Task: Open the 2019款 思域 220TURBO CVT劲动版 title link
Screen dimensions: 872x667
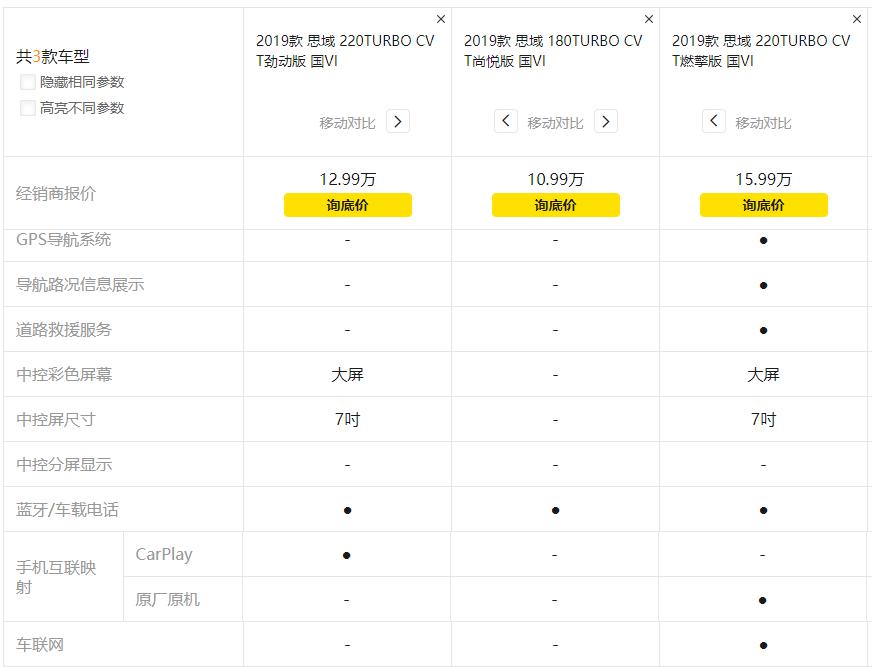Action: 345,50
